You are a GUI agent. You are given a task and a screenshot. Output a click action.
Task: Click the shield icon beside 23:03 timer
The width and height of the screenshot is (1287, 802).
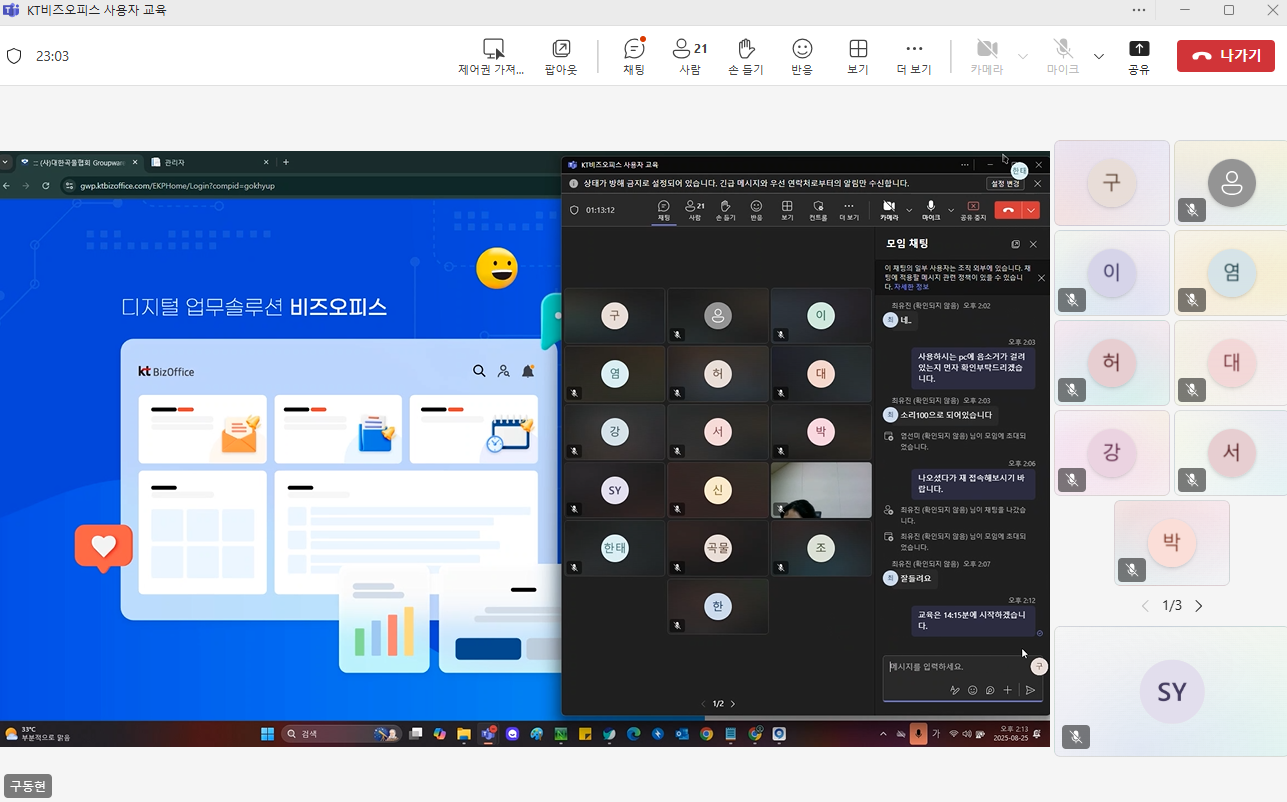click(x=14, y=56)
